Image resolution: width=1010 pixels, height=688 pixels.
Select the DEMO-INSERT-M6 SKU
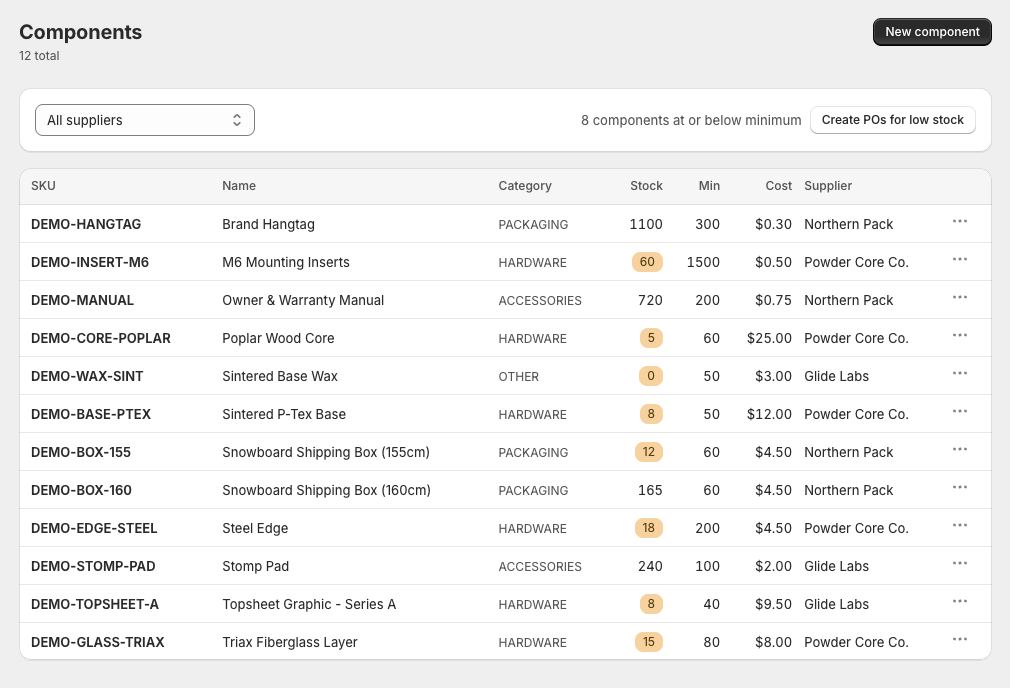pyautogui.click(x=90, y=262)
